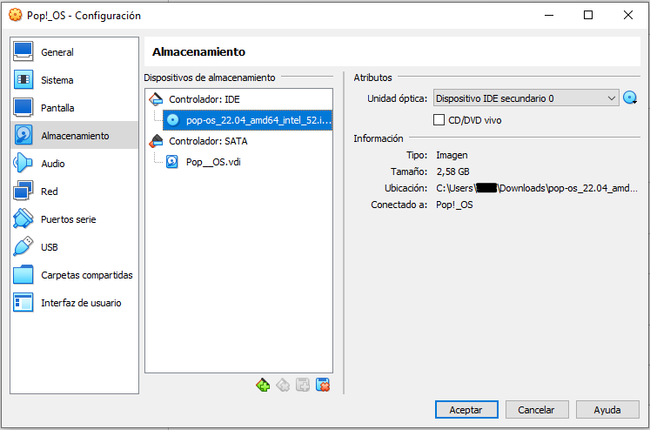Click the choose optical disk file icon
The width and height of the screenshot is (650, 430).
click(630, 98)
